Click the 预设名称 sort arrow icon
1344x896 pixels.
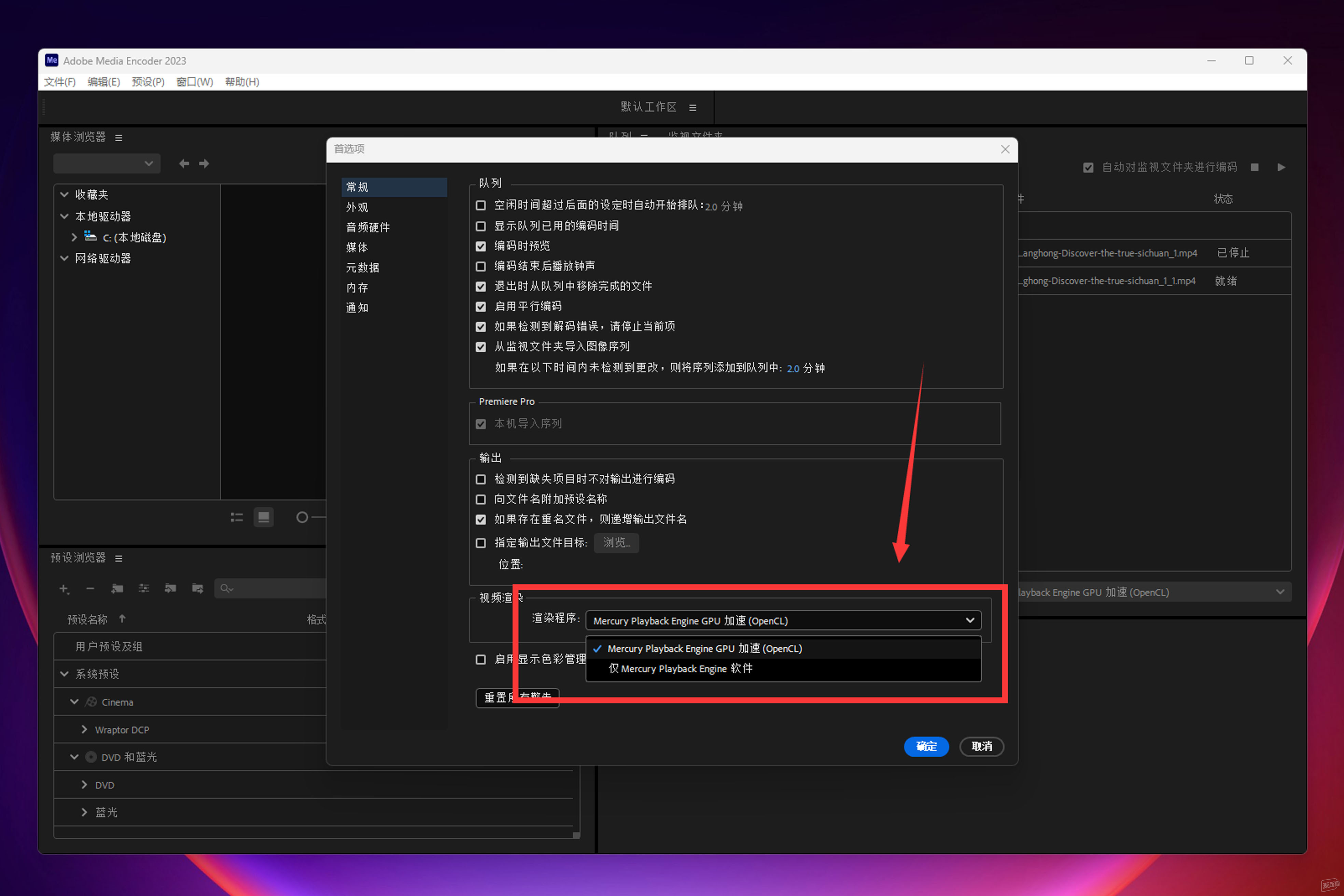(122, 619)
